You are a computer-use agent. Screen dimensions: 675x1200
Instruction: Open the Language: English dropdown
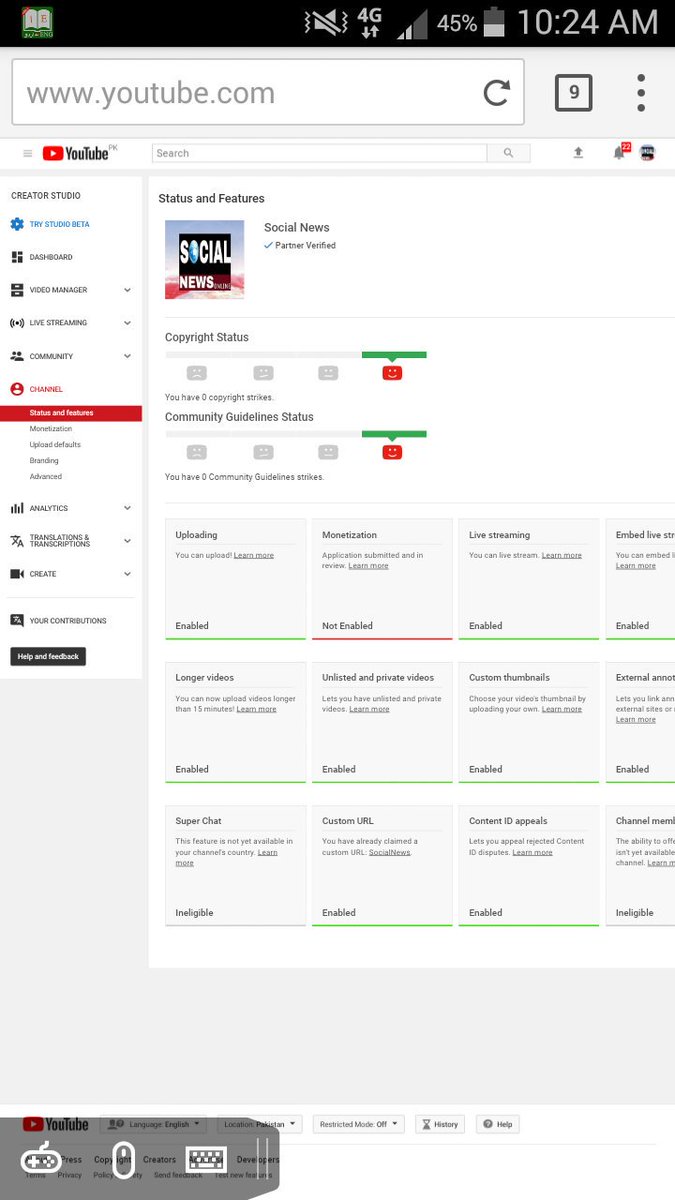pyautogui.click(x=154, y=1124)
